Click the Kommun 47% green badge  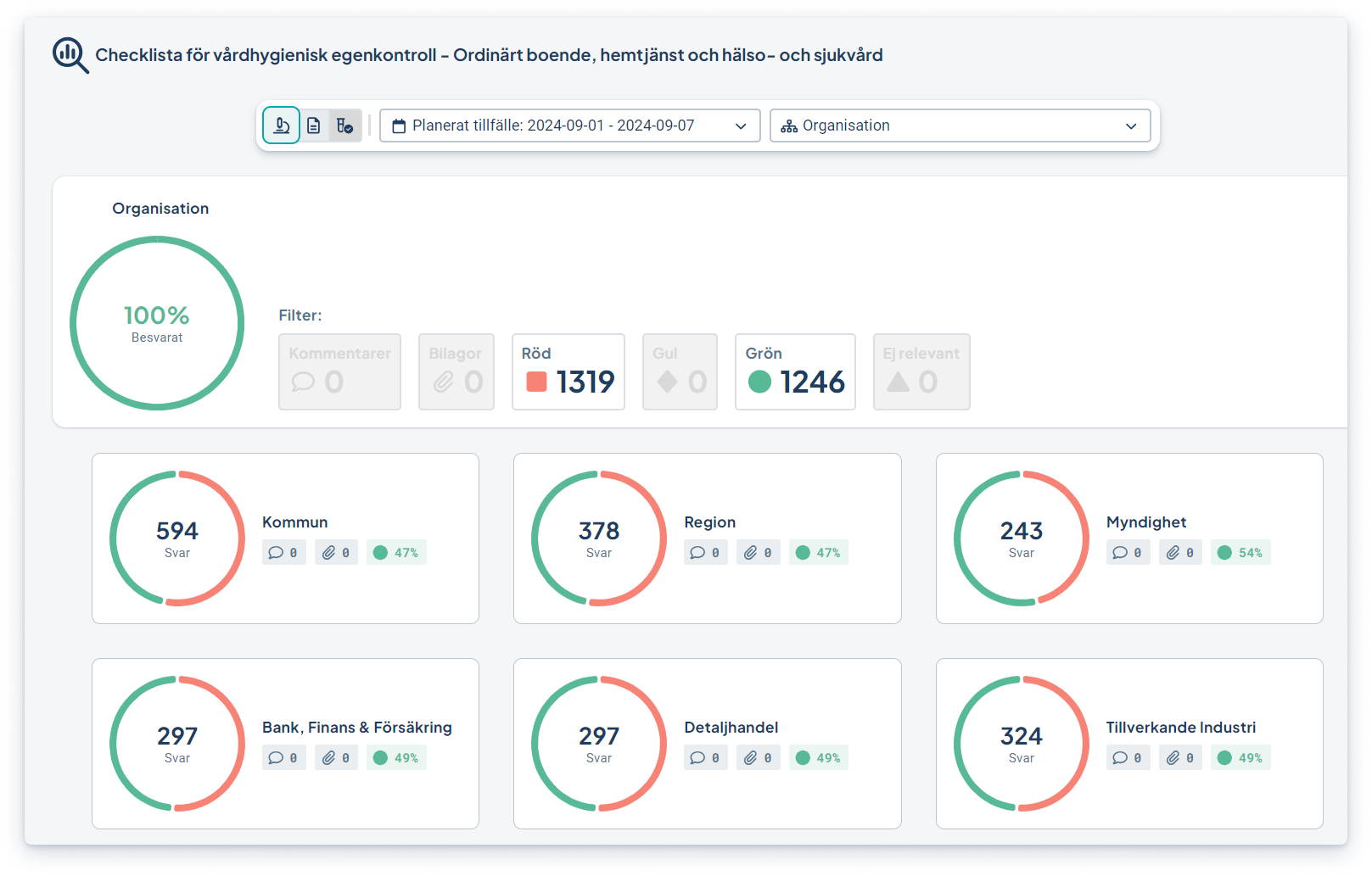396,553
